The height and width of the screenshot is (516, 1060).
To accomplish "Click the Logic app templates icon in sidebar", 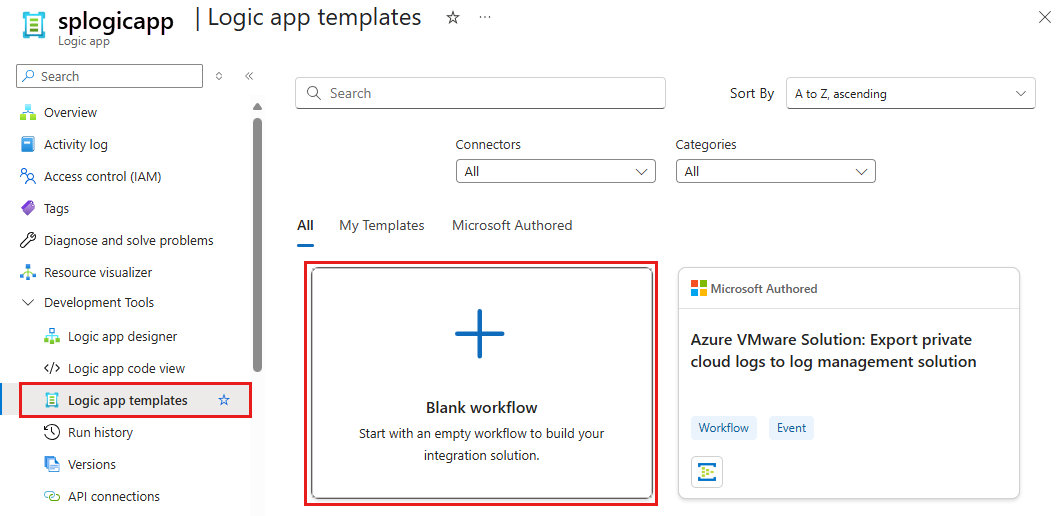I will tap(52, 400).
